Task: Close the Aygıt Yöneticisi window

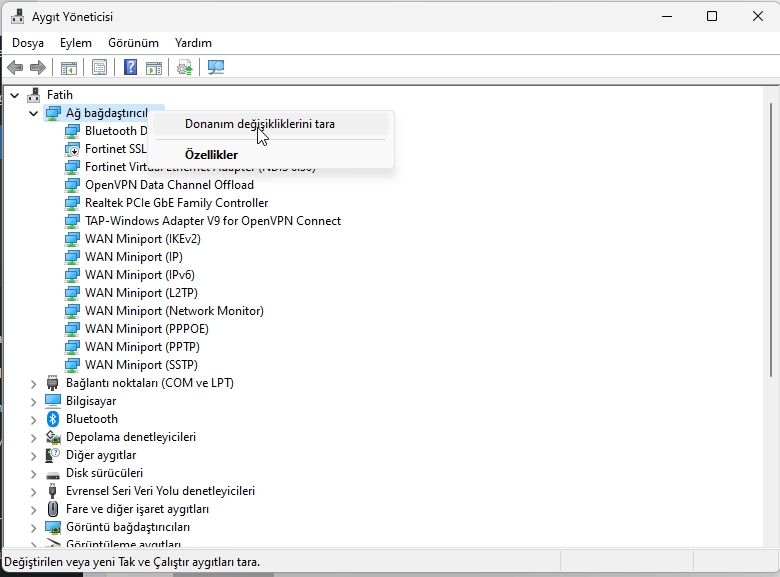Action: tap(758, 16)
